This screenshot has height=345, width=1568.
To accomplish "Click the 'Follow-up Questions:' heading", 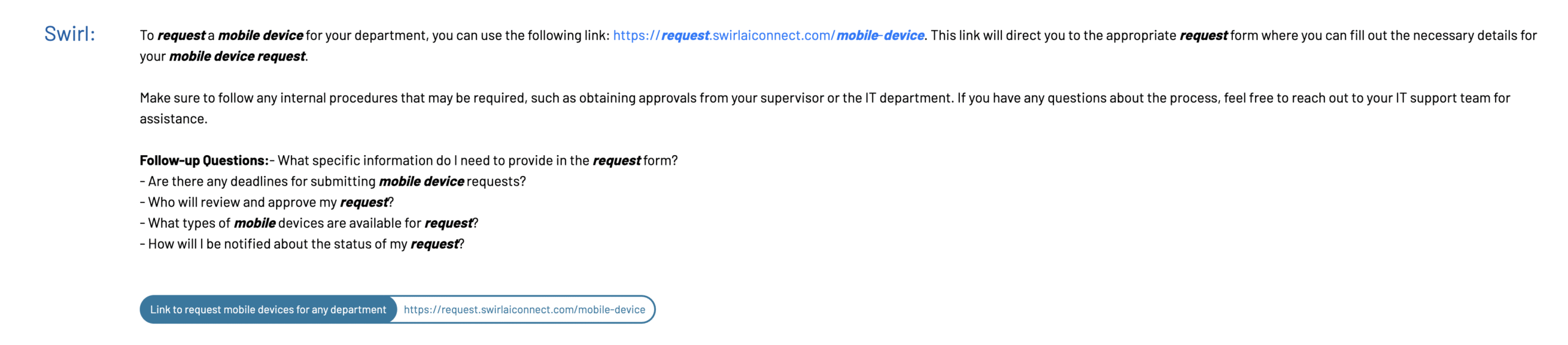I will click(x=205, y=161).
